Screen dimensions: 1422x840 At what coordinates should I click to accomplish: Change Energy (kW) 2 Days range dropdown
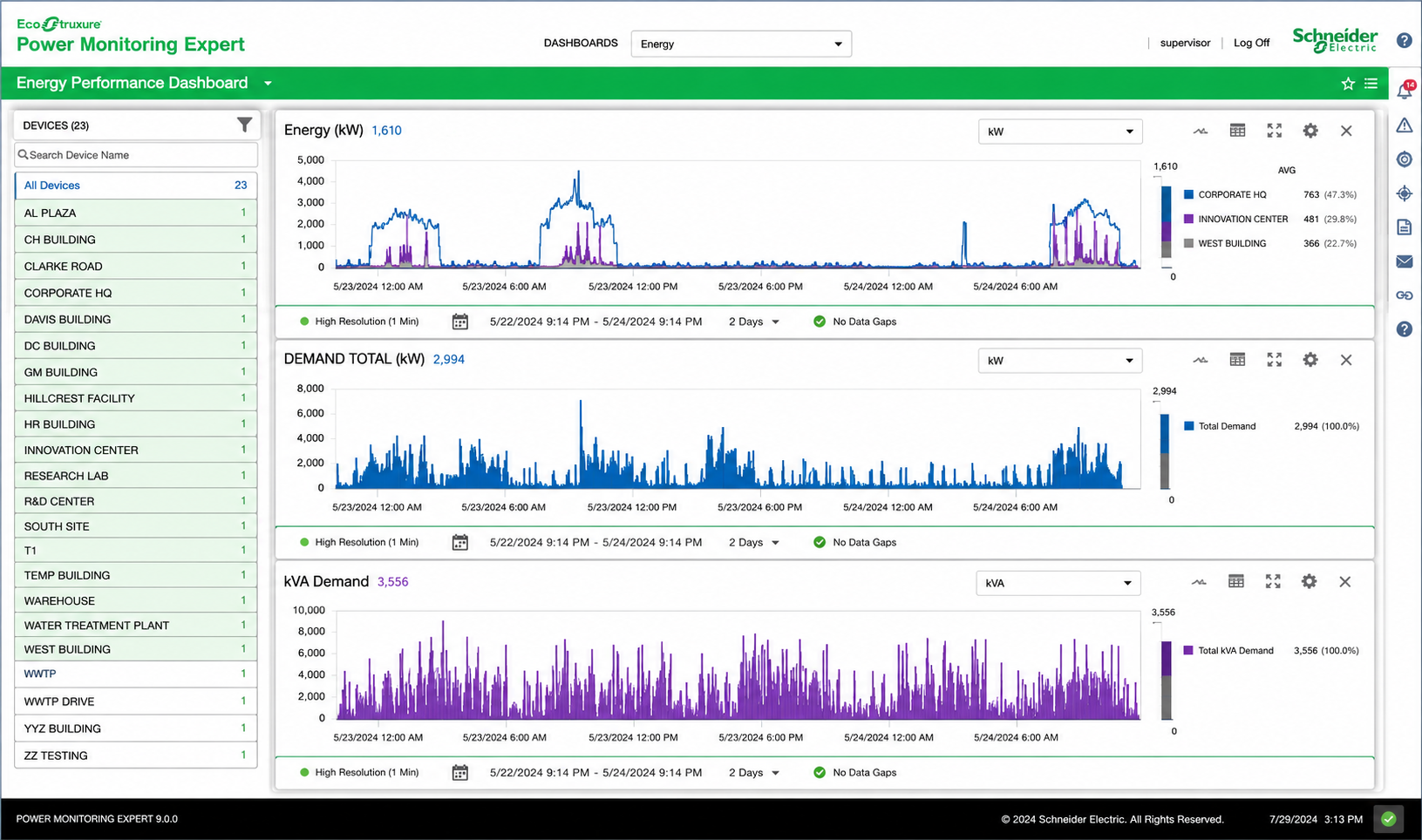(x=754, y=322)
